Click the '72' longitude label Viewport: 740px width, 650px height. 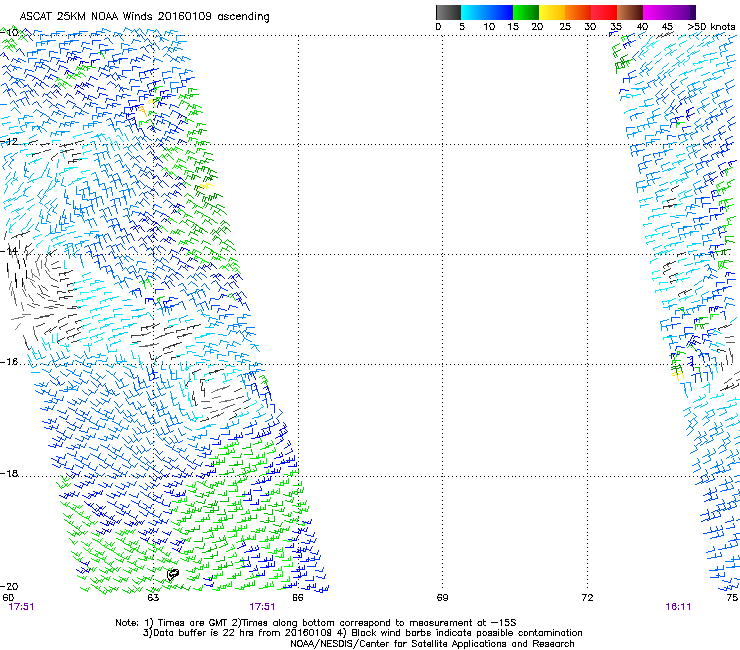[x=587, y=598]
